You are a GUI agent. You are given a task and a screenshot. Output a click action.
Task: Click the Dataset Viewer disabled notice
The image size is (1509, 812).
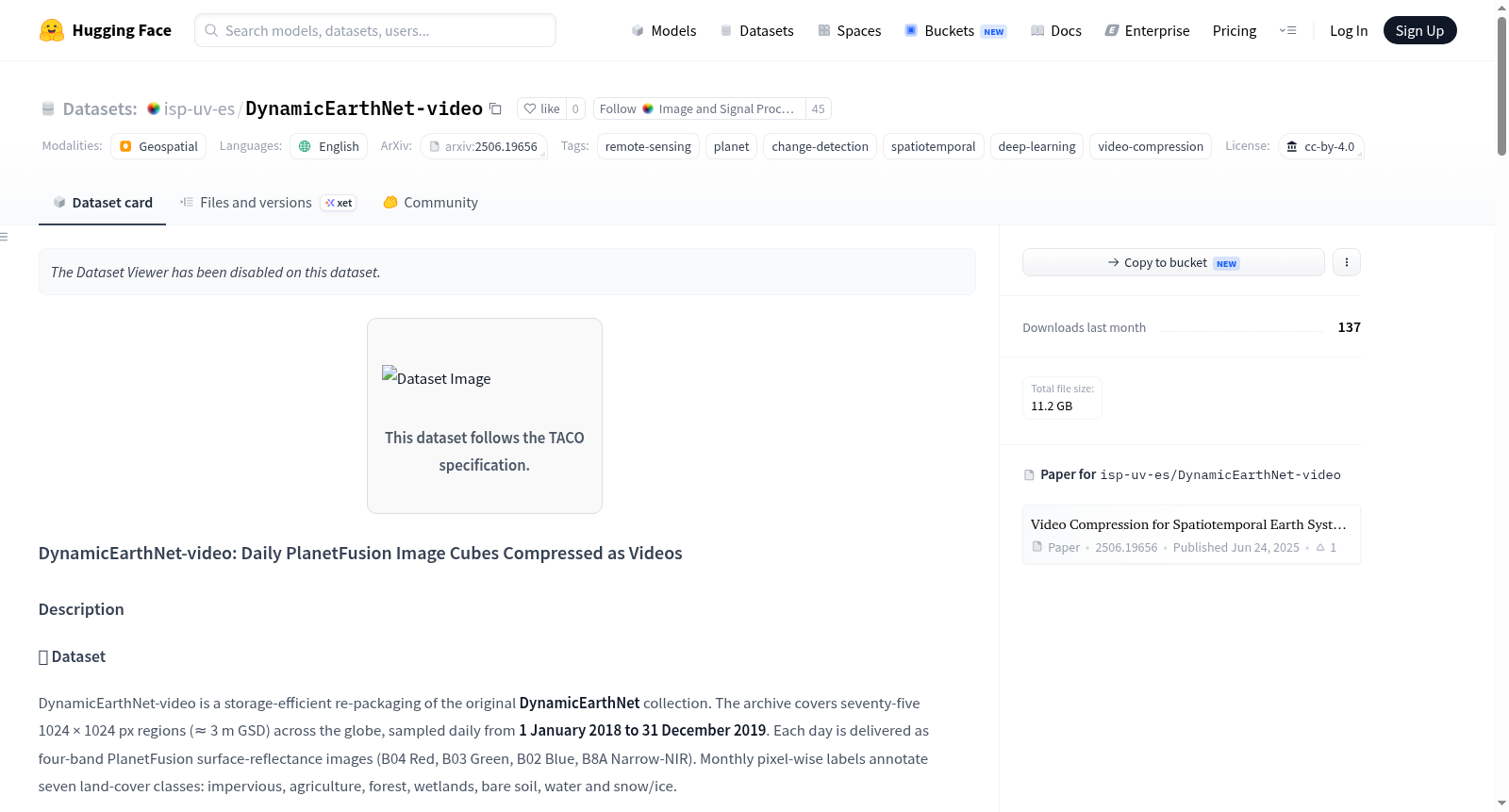[506, 272]
